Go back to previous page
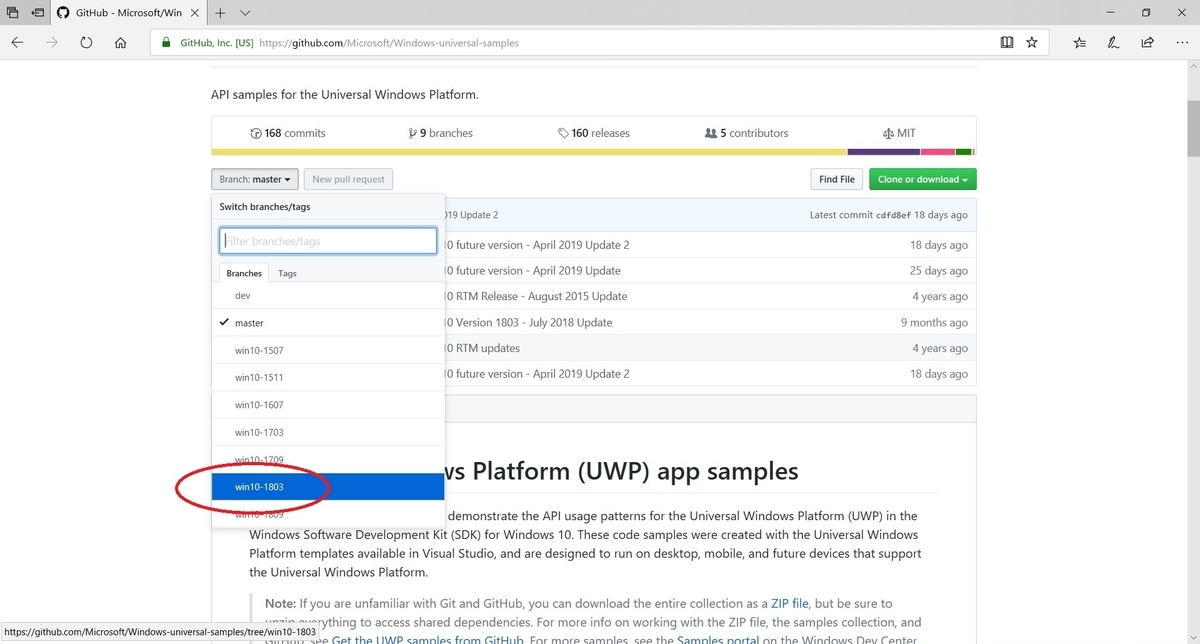The height and width of the screenshot is (644, 1200). pyautogui.click(x=17, y=43)
